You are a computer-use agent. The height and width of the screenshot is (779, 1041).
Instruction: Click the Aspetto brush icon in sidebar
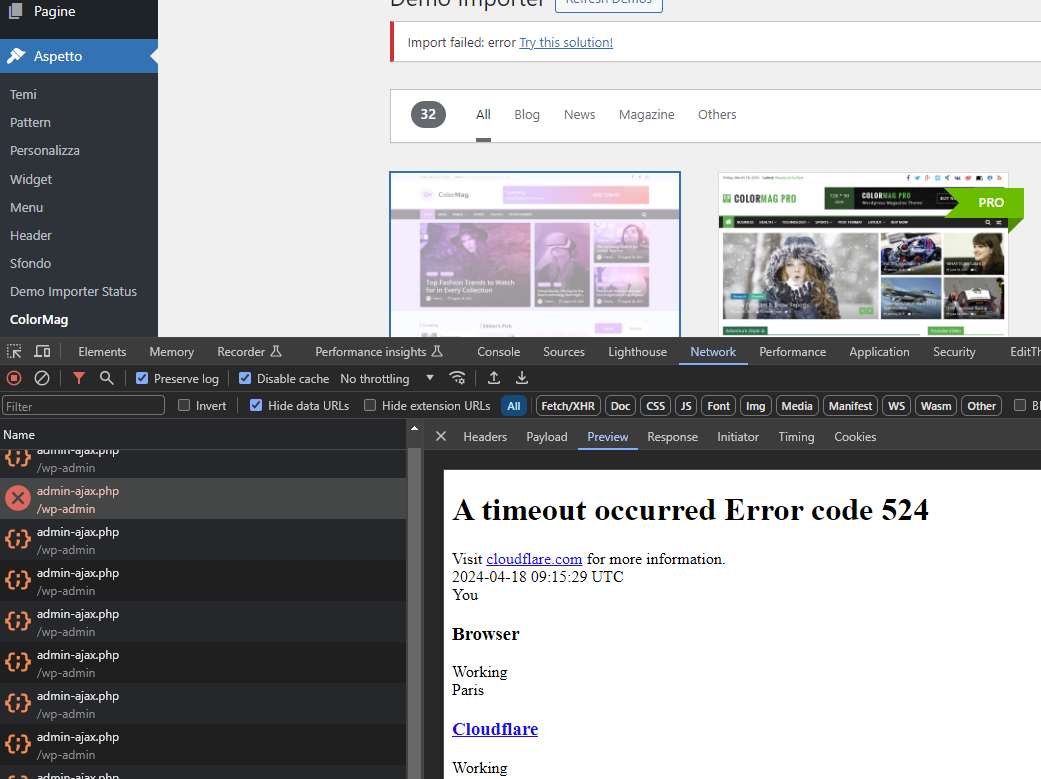tap(16, 56)
